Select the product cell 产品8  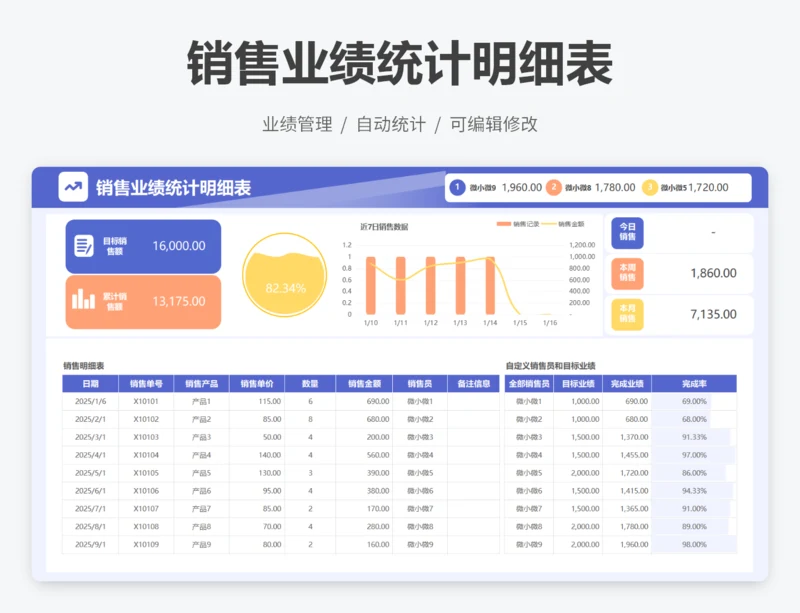coord(202,527)
